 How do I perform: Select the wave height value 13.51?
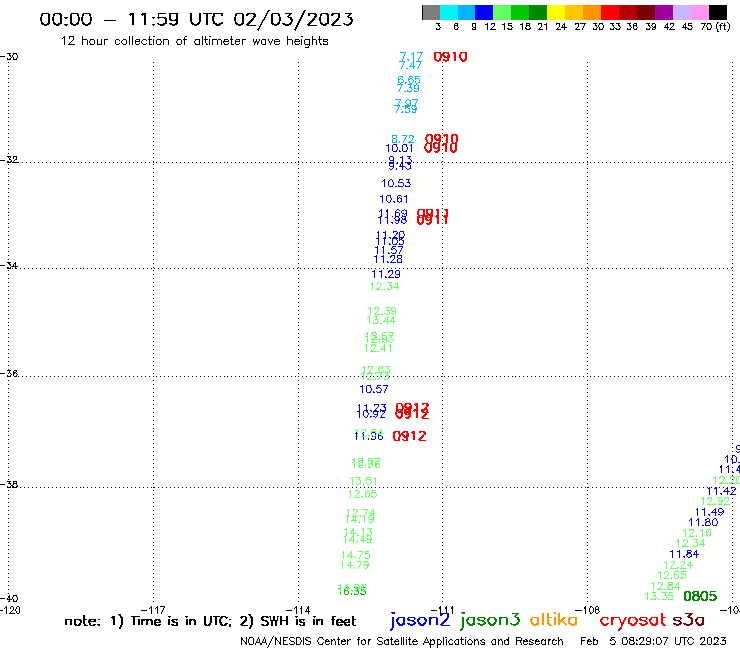(x=363, y=481)
